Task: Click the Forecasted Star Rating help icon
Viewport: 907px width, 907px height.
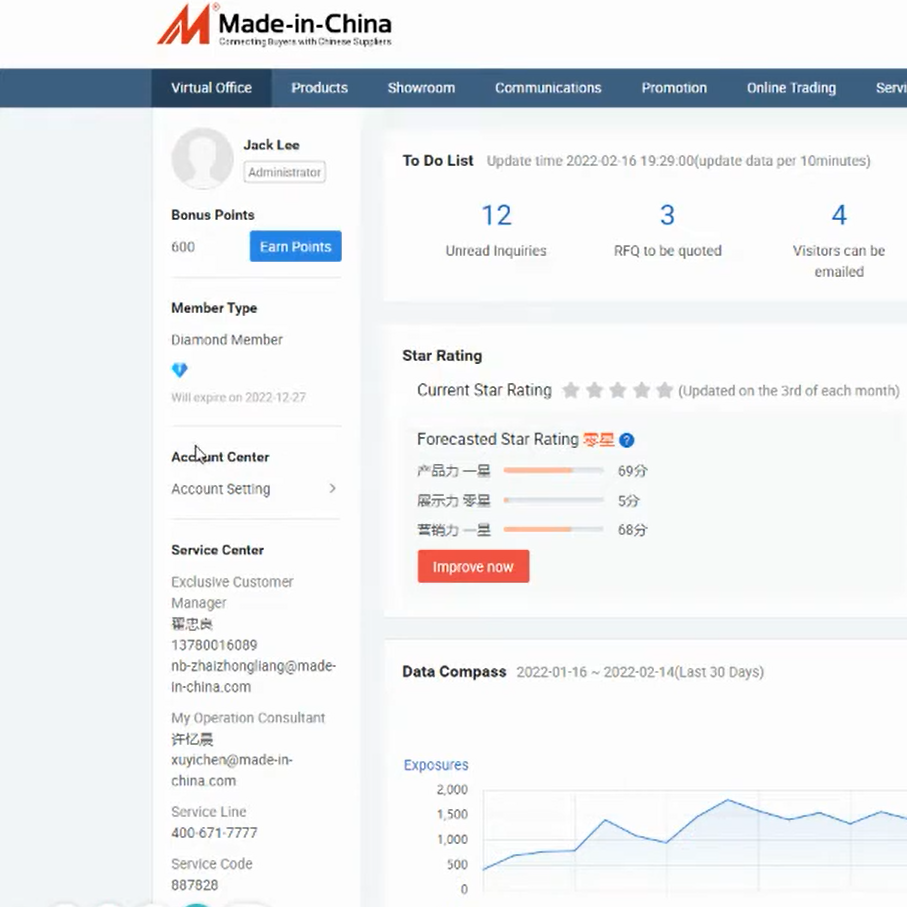Action: pos(626,440)
